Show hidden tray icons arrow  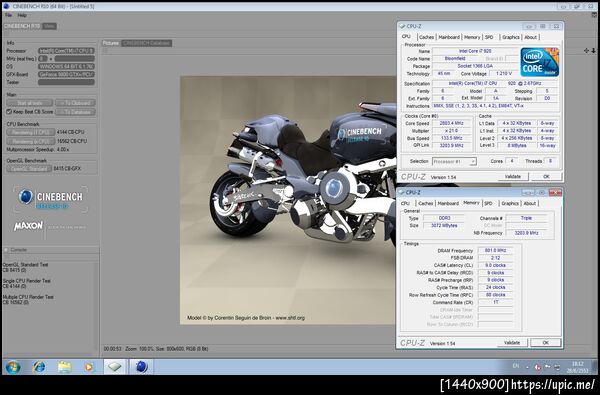(527, 367)
